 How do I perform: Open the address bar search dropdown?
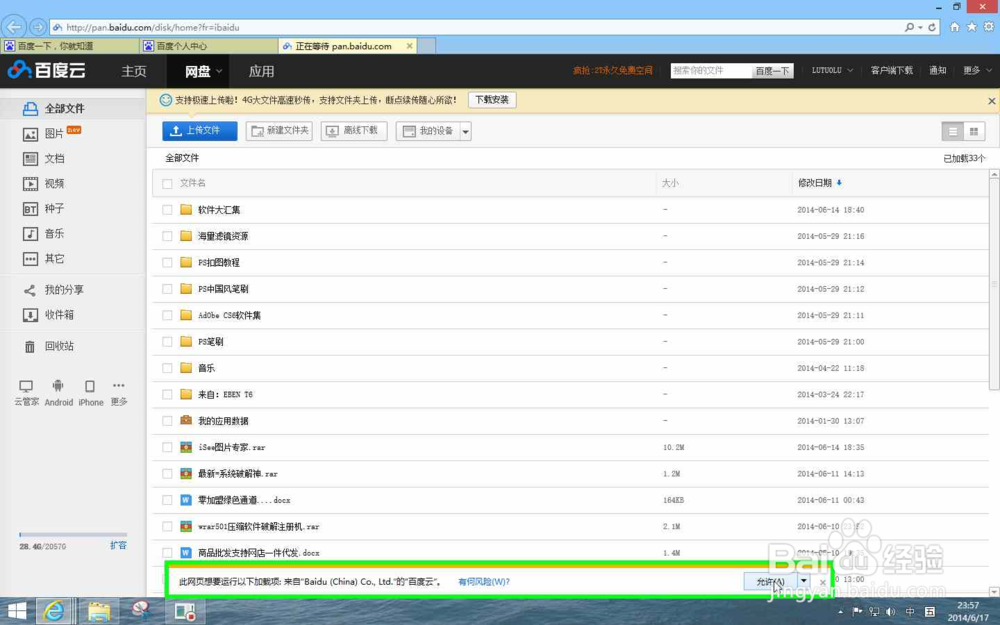pos(920,27)
